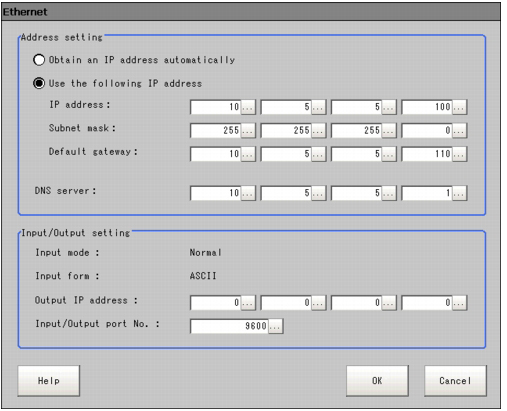Click the Ethernet title bar text
Image resolution: width=507 pixels, height=411 pixels.
coord(25,12)
